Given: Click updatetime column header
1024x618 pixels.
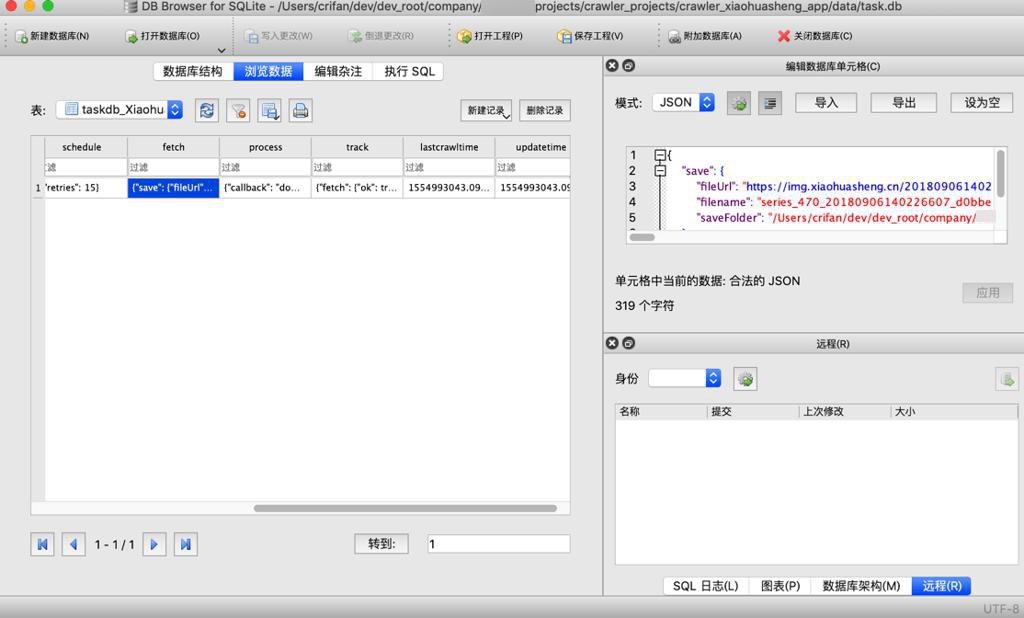Looking at the screenshot, I should pyautogui.click(x=533, y=147).
